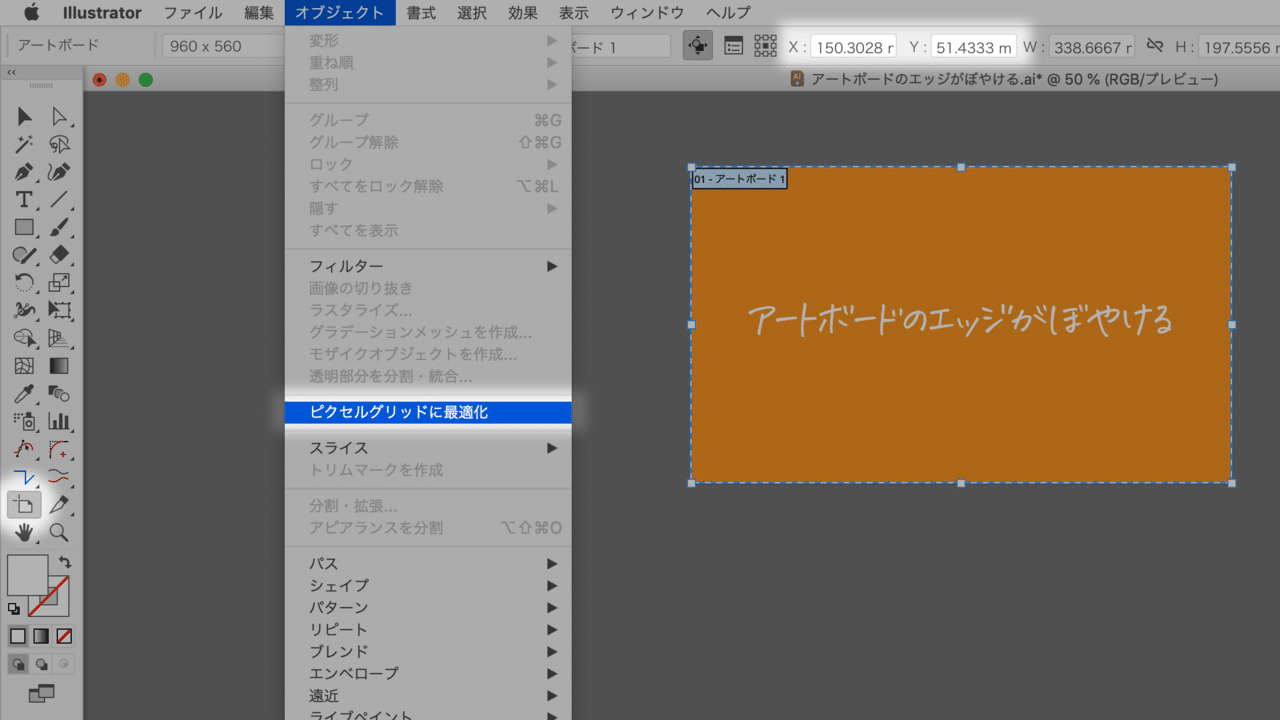The image size is (1280, 720).
Task: Click the Y coordinate input field
Action: pyautogui.click(x=975, y=45)
